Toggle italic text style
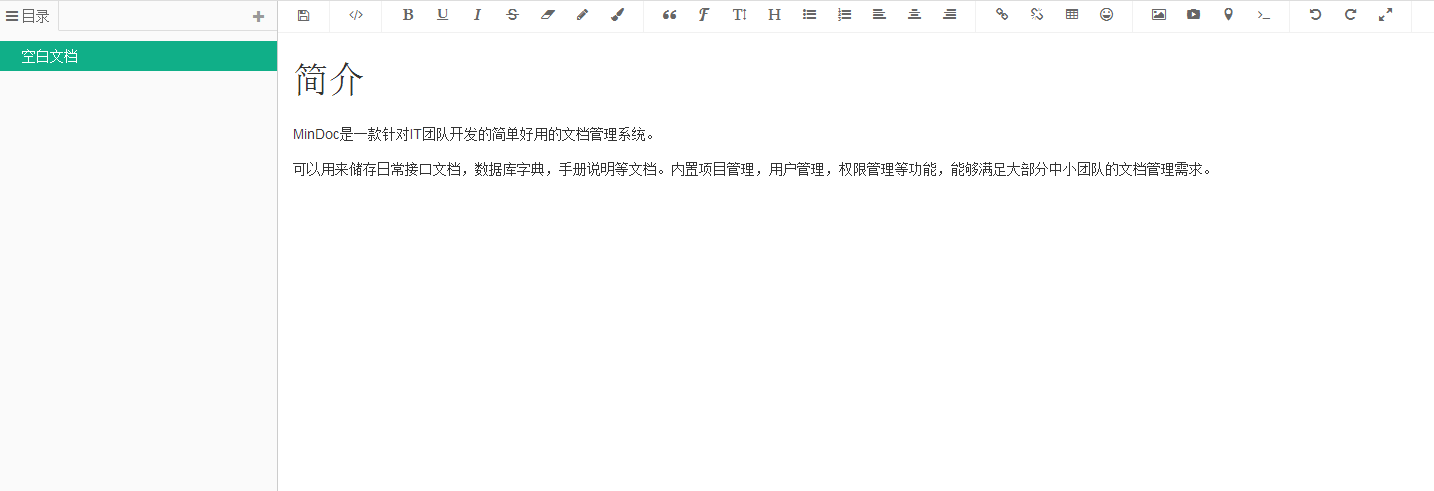 (478, 15)
